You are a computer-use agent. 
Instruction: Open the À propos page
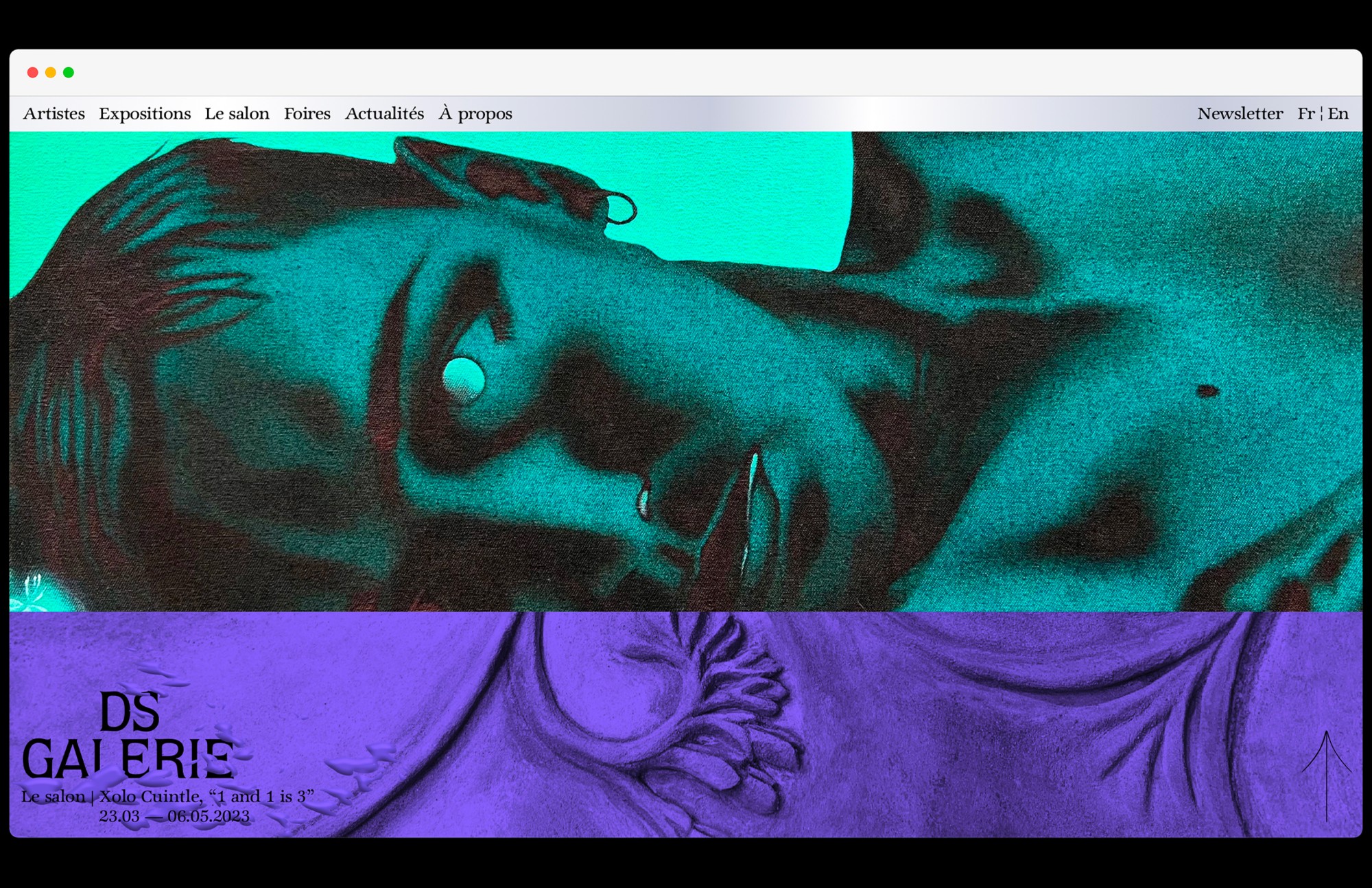pyautogui.click(x=475, y=114)
